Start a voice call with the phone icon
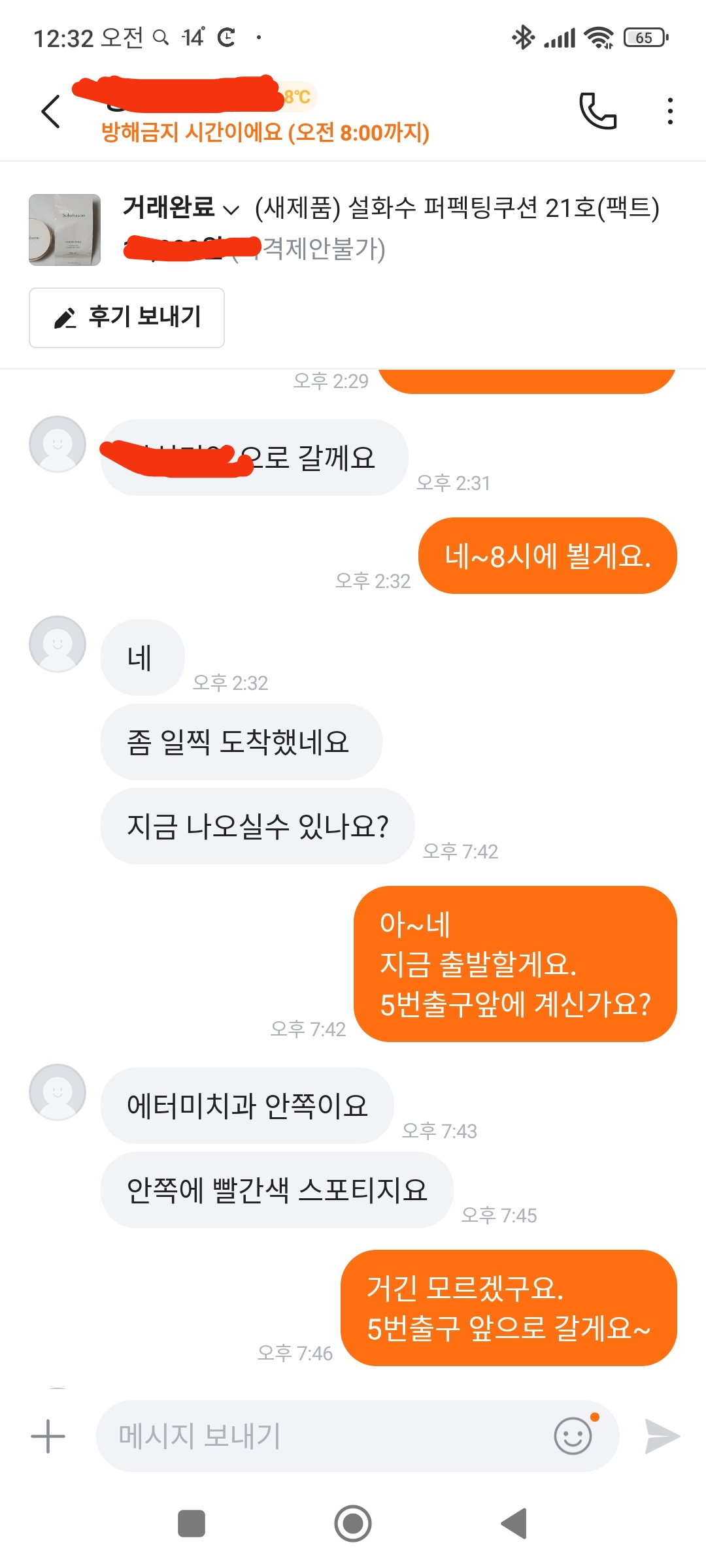The image size is (706, 1568). [598, 111]
